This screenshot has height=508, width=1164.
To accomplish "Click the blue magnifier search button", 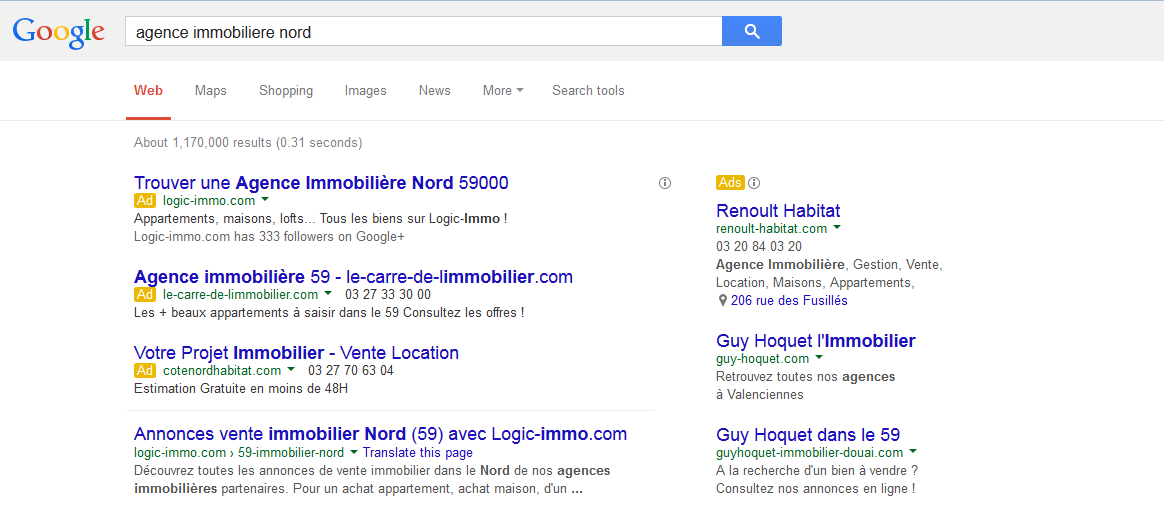I will point(751,31).
